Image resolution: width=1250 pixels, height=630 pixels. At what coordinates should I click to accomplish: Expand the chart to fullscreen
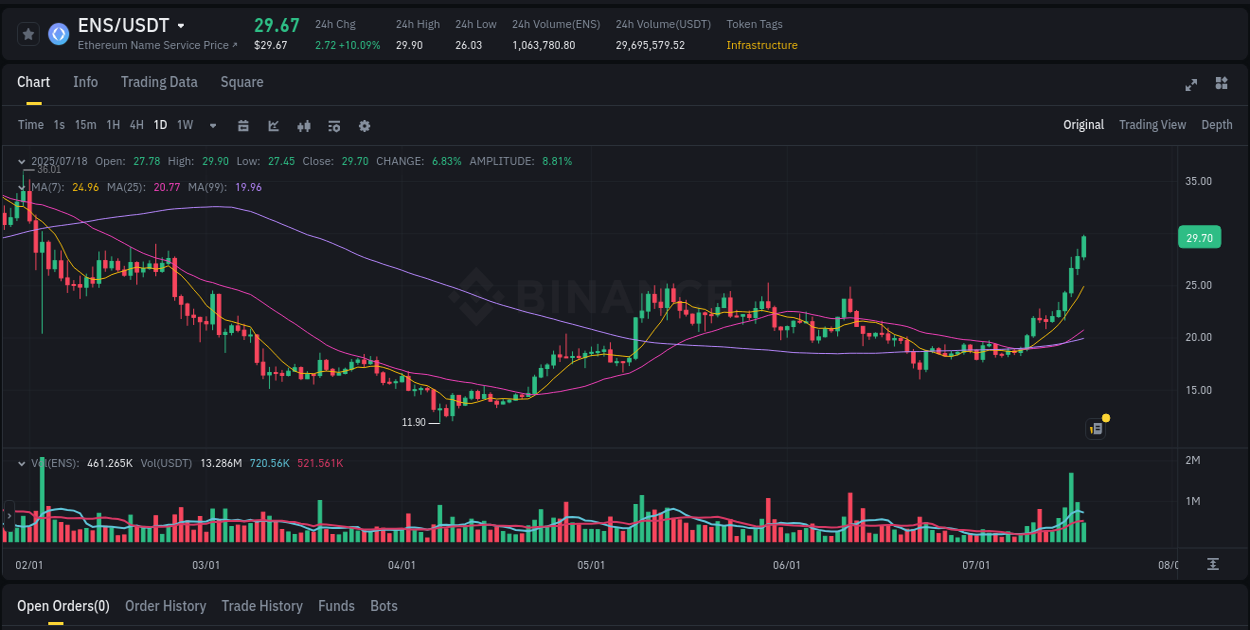1190,85
